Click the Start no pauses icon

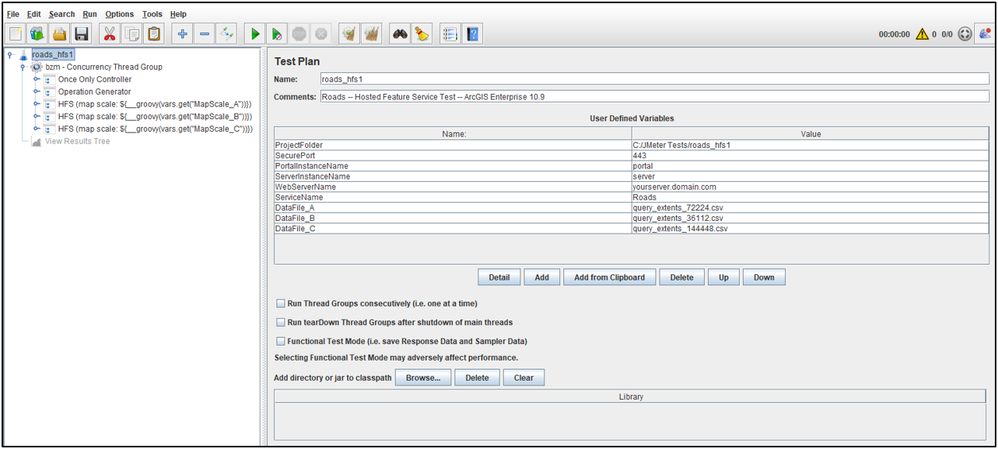(277, 34)
